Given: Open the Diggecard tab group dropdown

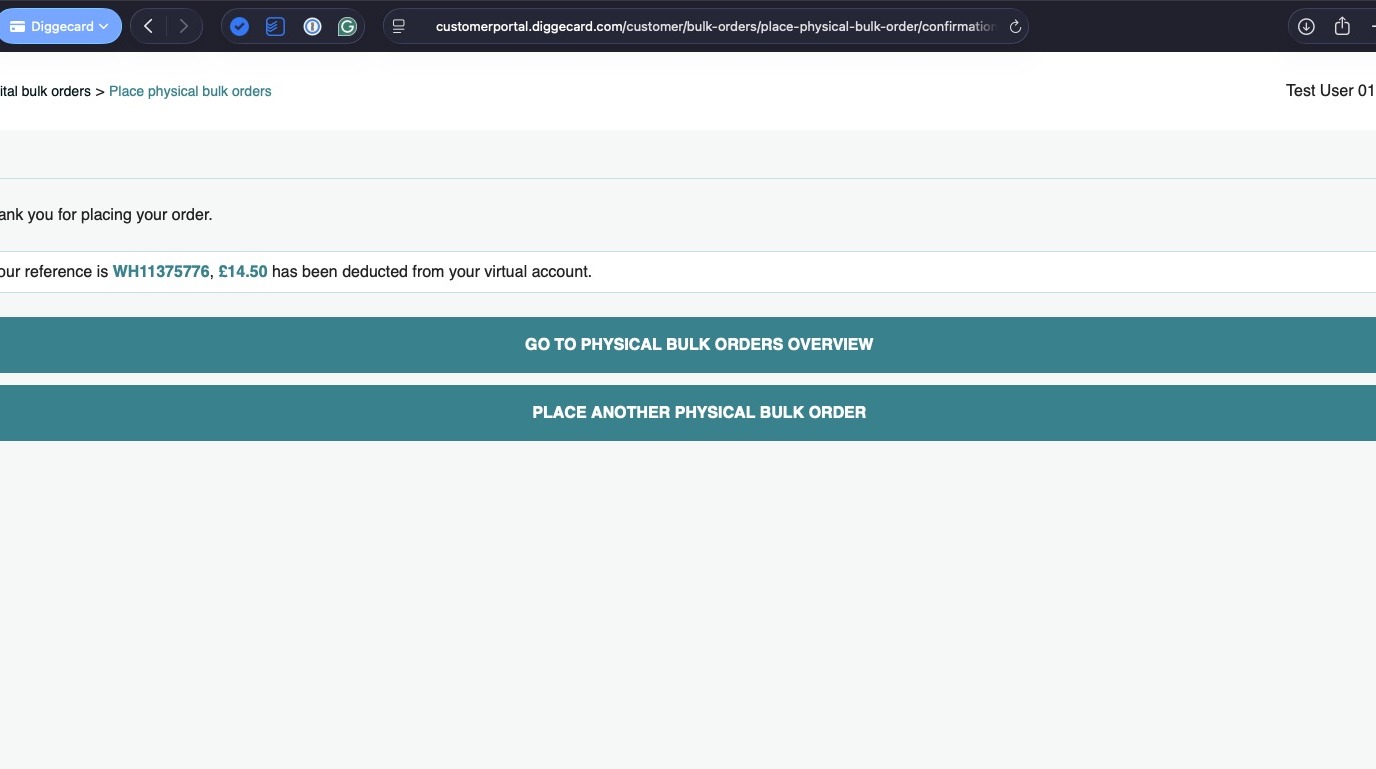Looking at the screenshot, I should [x=59, y=27].
